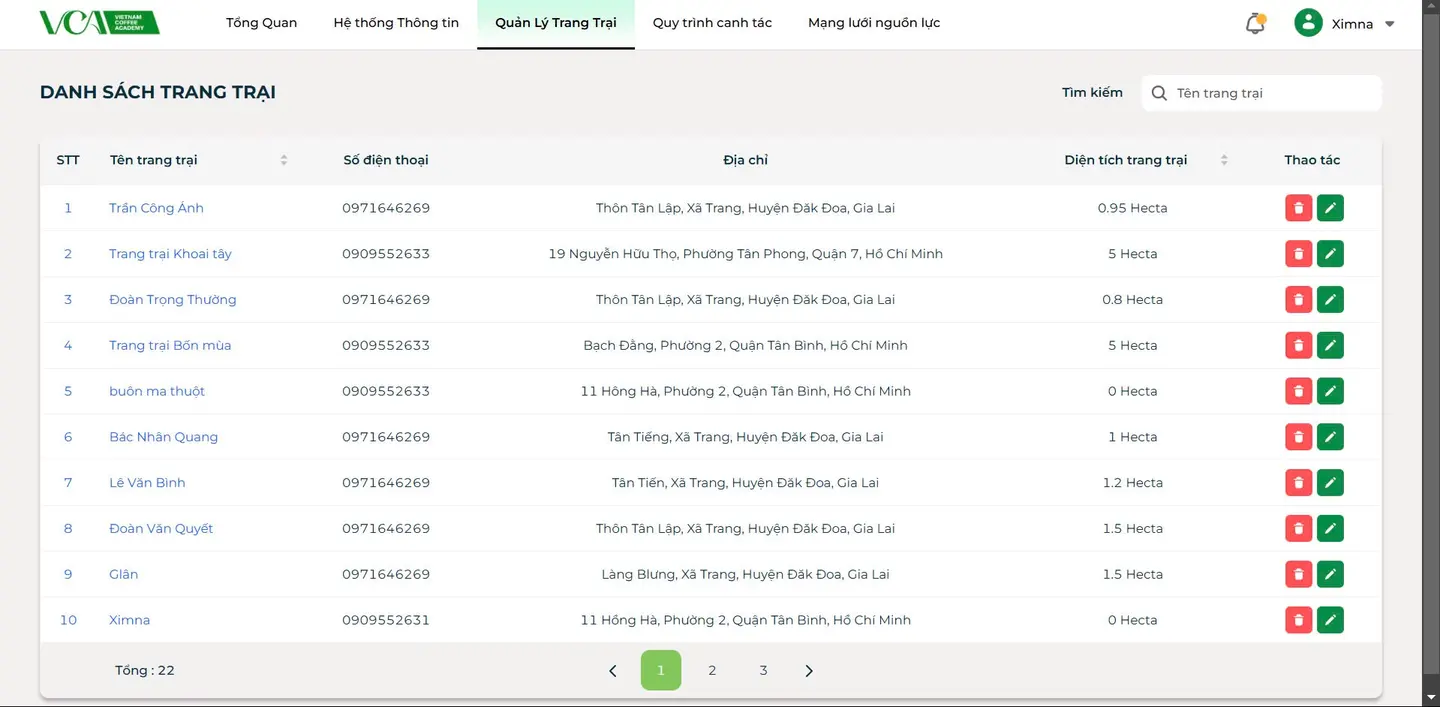Click address 19 Nguyễn Hữu Thọ cell
The width and height of the screenshot is (1440, 707).
(x=746, y=254)
